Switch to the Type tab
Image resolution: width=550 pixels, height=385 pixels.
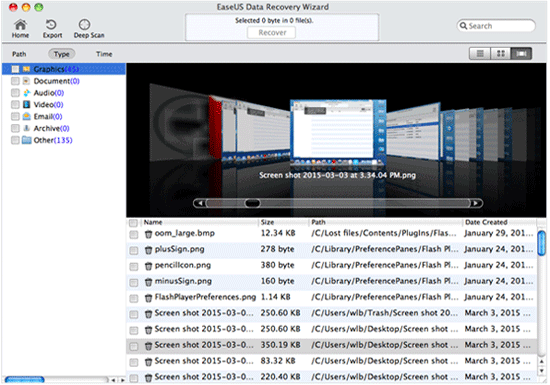tap(61, 54)
